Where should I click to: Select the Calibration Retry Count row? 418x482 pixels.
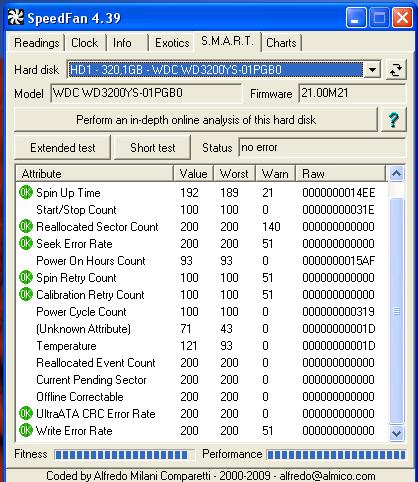(x=202, y=295)
